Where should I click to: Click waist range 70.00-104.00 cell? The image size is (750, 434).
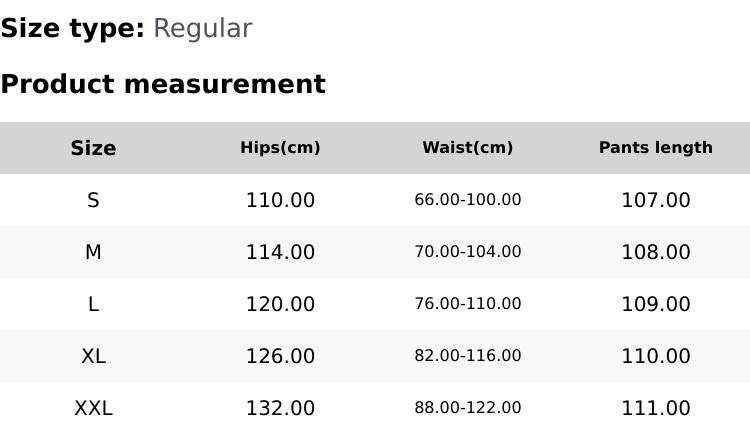[467, 252]
